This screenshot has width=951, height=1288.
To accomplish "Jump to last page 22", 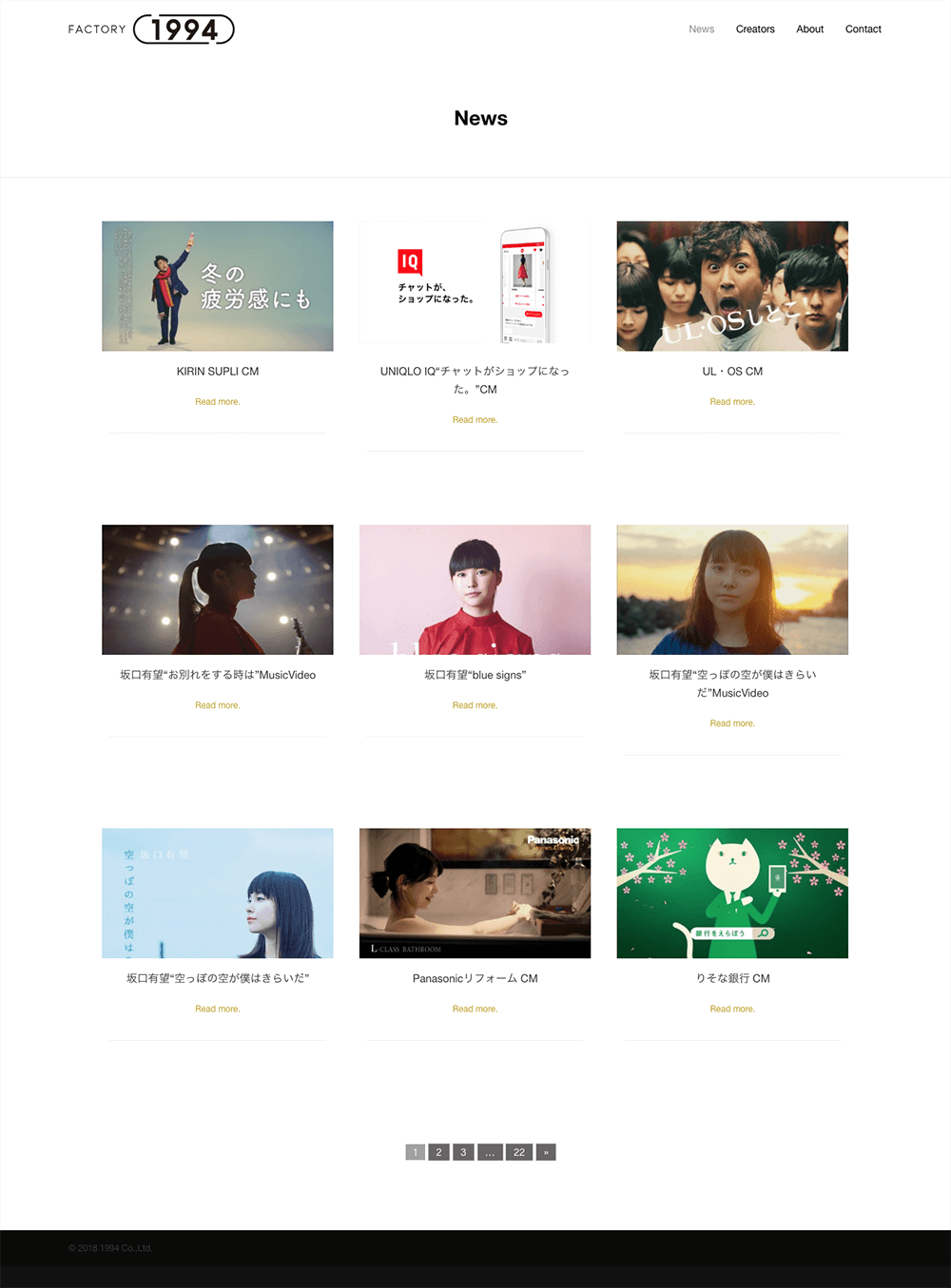I will tap(519, 1152).
